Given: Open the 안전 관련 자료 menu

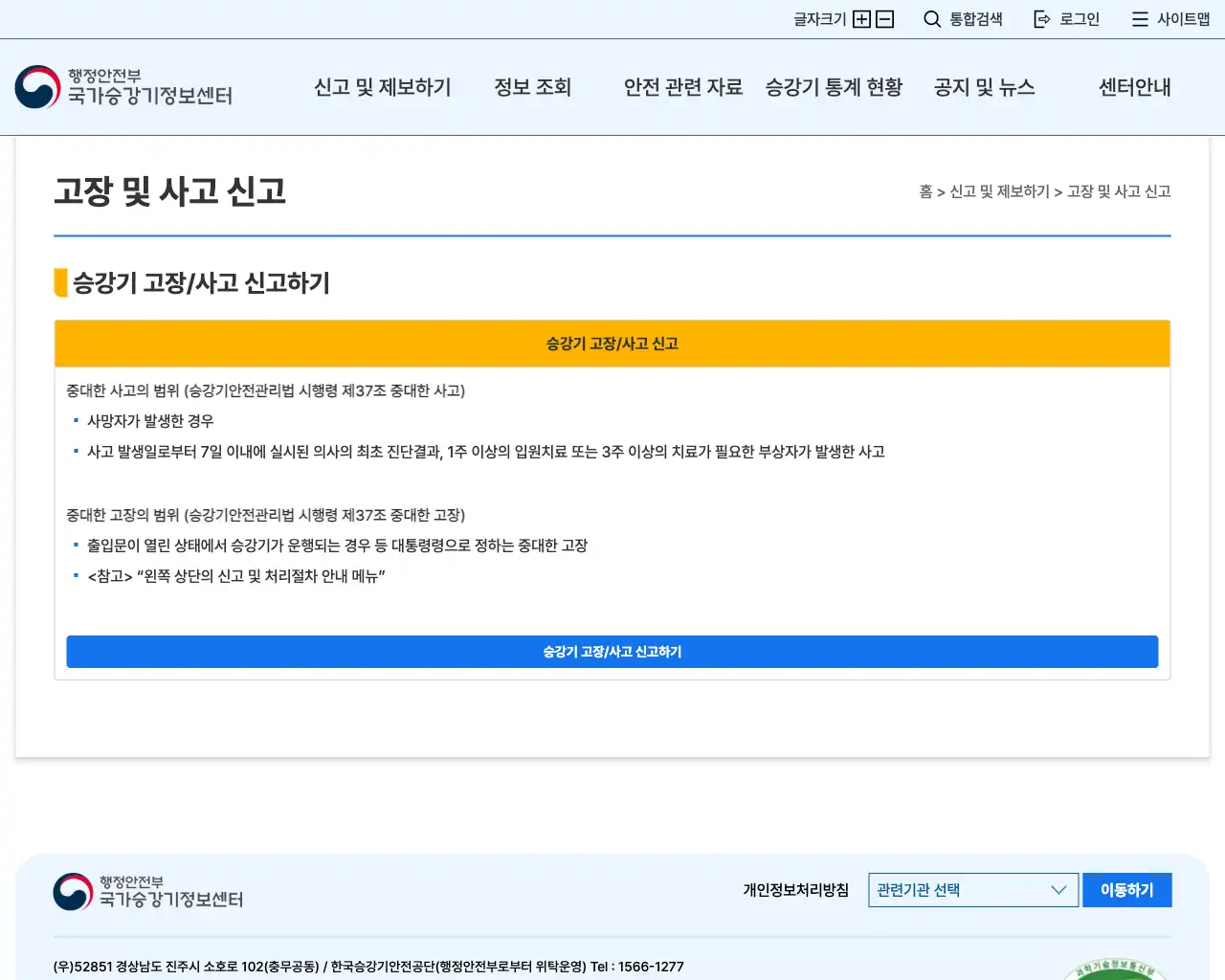Looking at the screenshot, I should tap(683, 87).
